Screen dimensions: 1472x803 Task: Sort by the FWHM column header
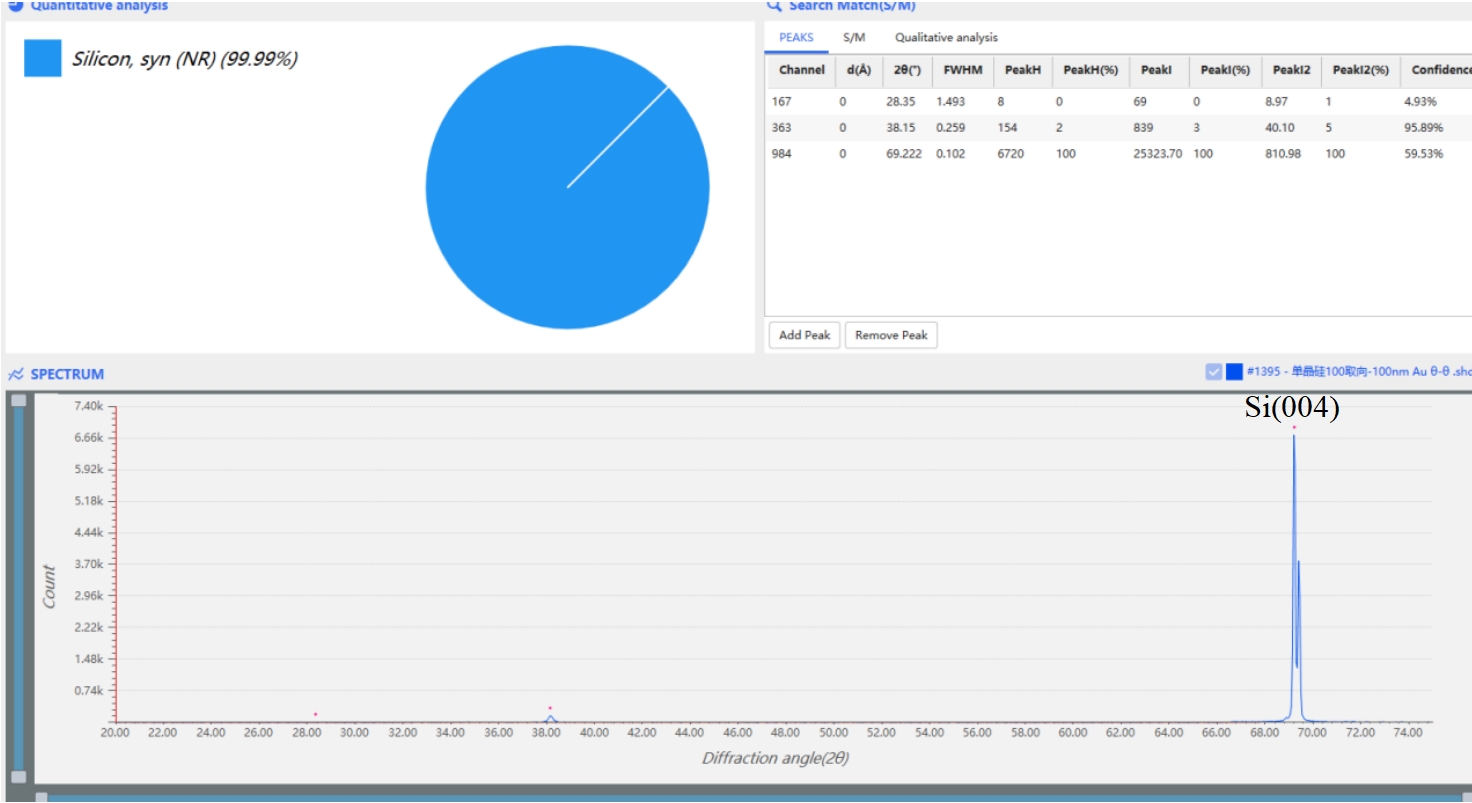click(x=962, y=70)
